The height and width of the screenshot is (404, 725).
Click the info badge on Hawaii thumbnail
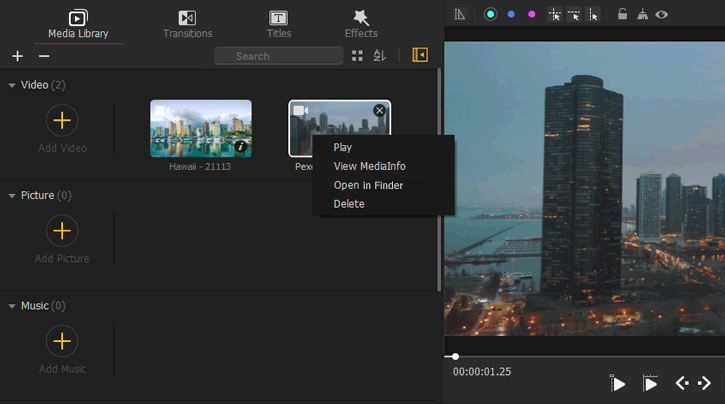point(241,149)
